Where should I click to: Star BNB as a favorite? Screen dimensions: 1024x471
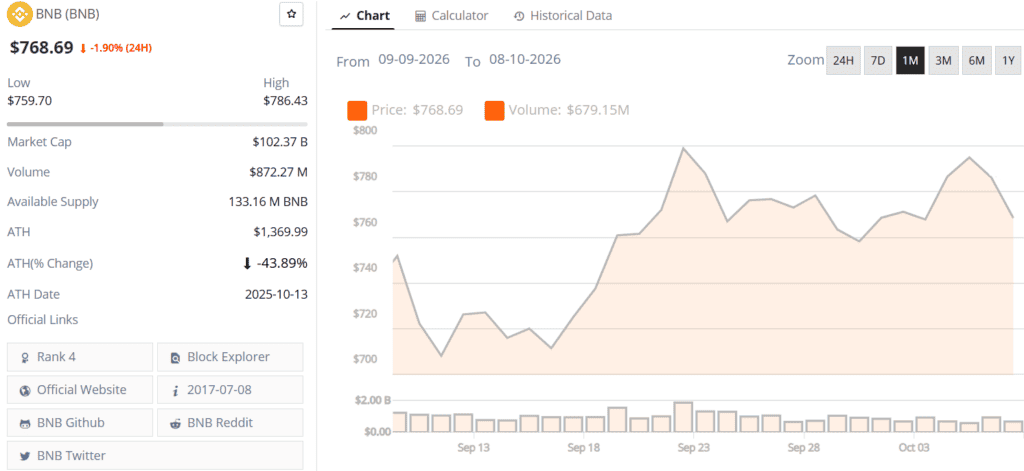point(291,14)
